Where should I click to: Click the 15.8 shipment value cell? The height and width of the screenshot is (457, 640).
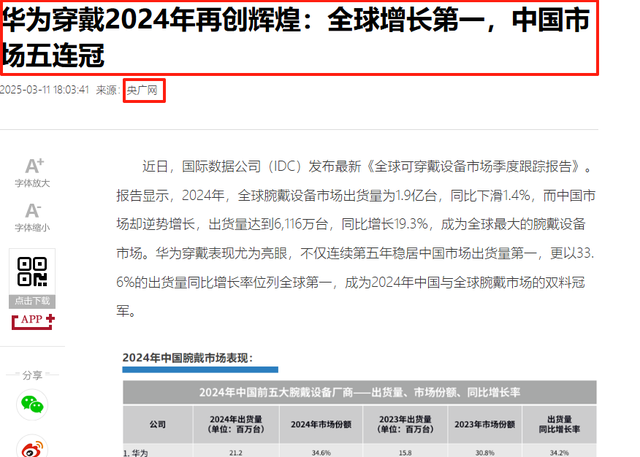pyautogui.click(x=405, y=452)
